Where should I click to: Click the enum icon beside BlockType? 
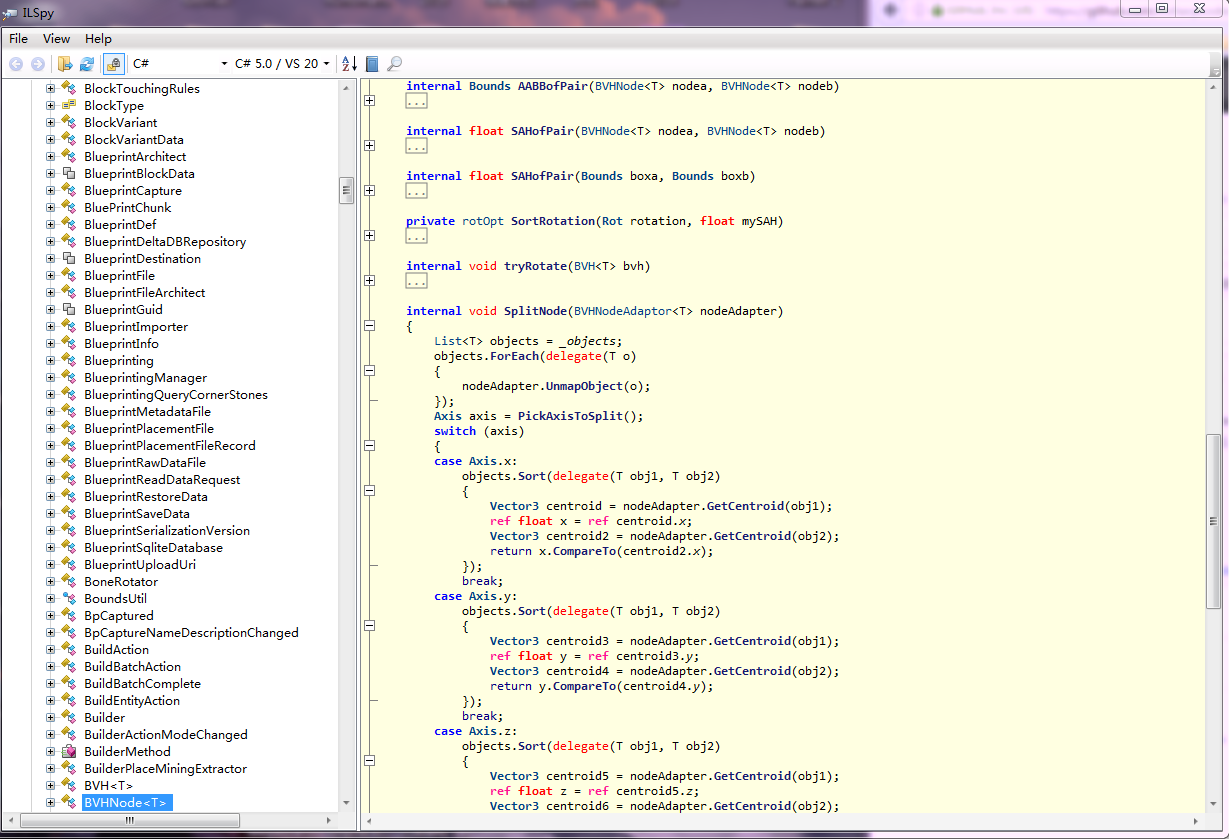[69, 106]
